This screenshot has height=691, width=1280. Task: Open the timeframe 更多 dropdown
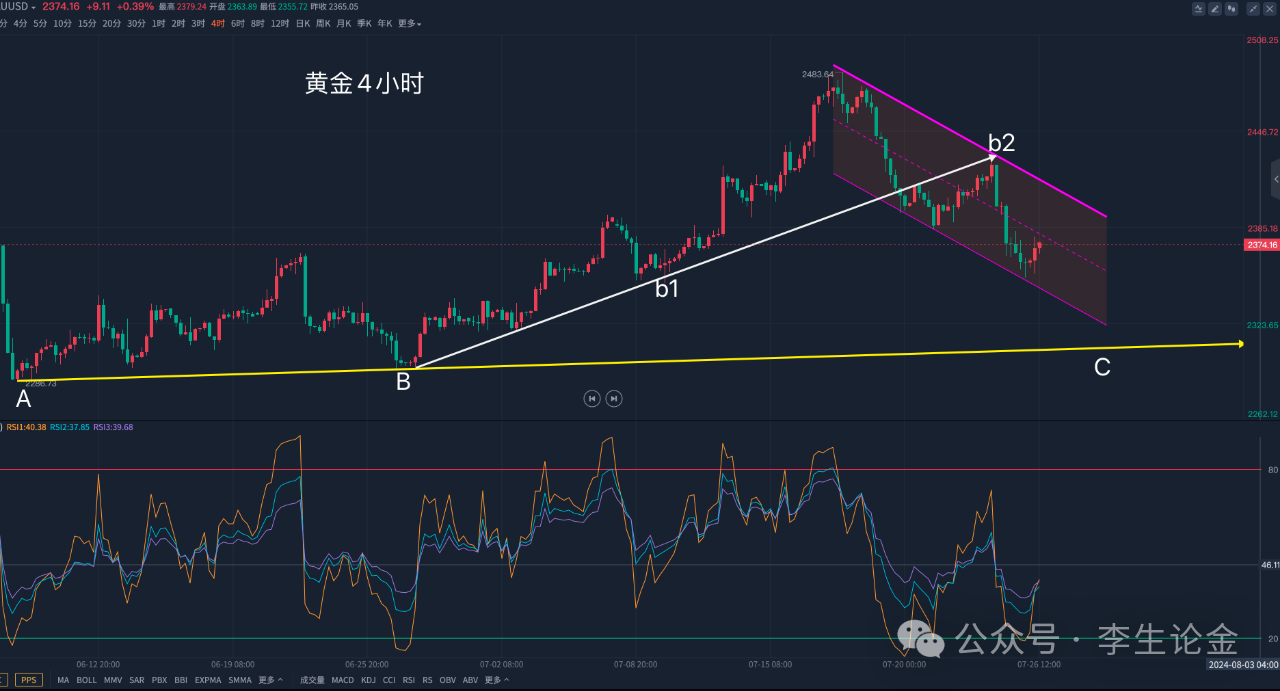(409, 23)
